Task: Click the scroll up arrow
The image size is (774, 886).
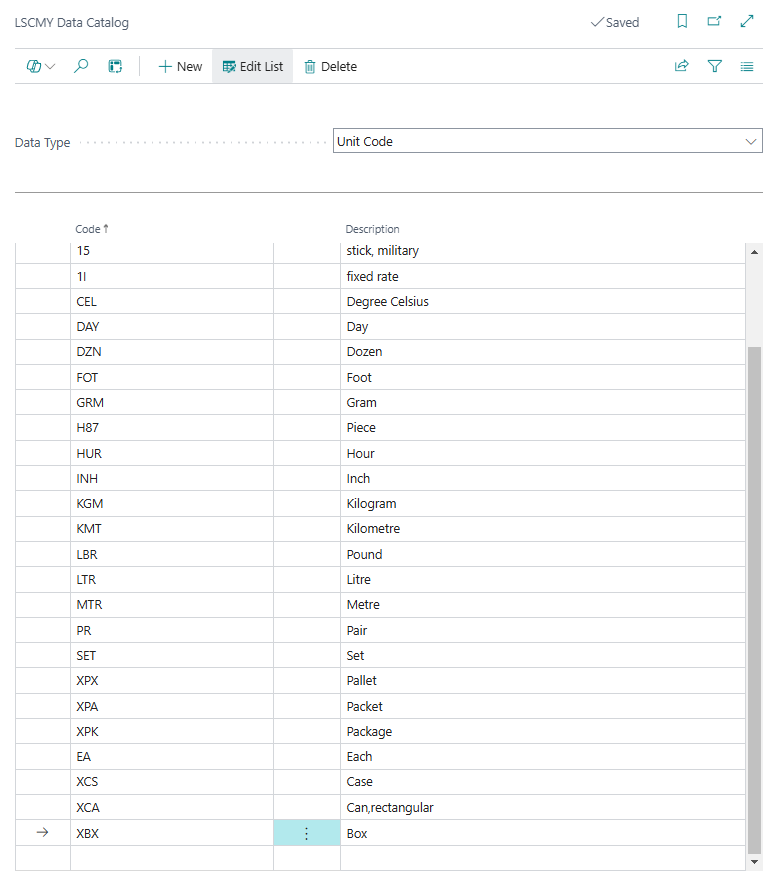Action: (754, 252)
